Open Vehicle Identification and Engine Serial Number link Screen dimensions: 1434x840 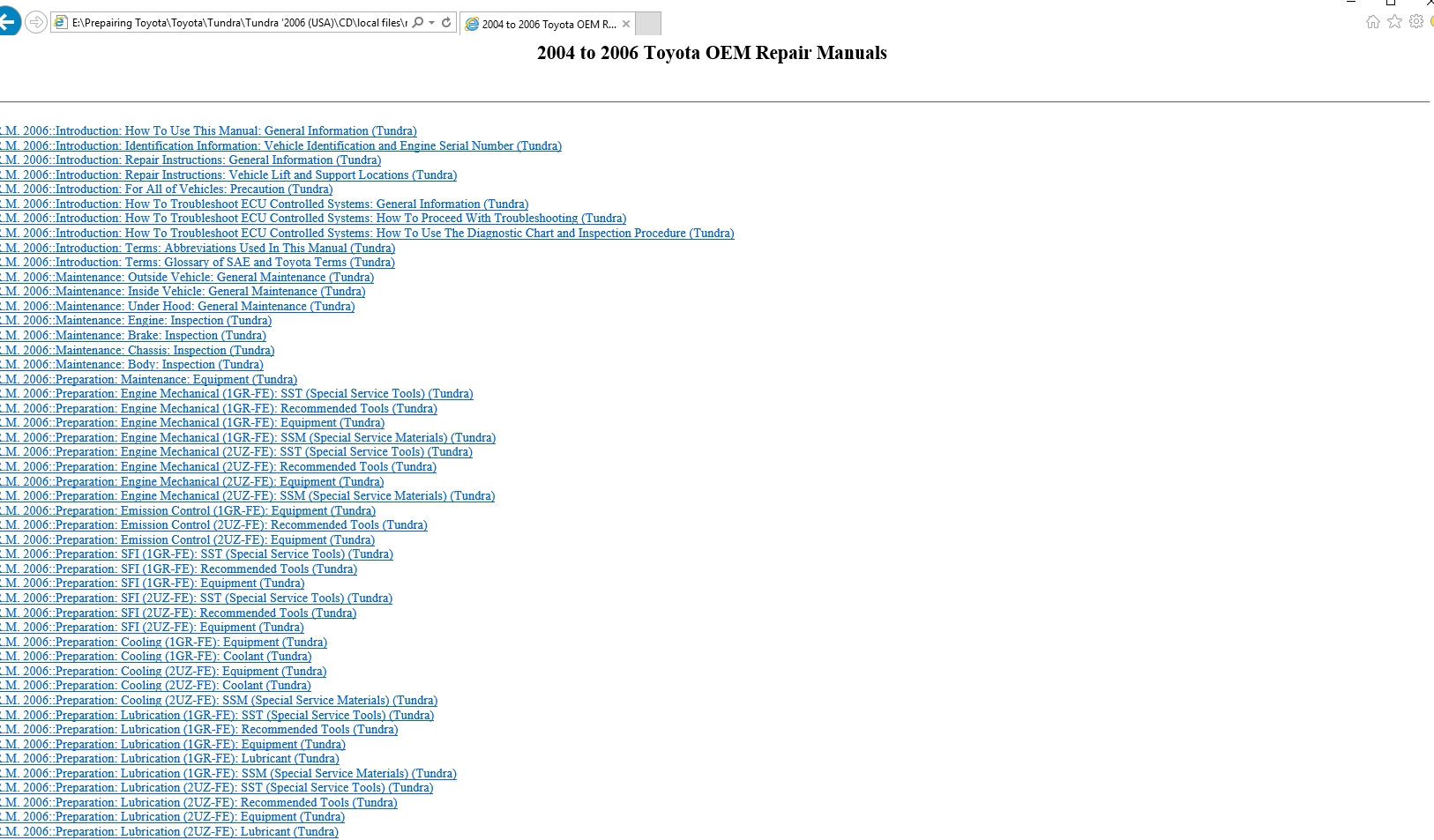pos(280,146)
